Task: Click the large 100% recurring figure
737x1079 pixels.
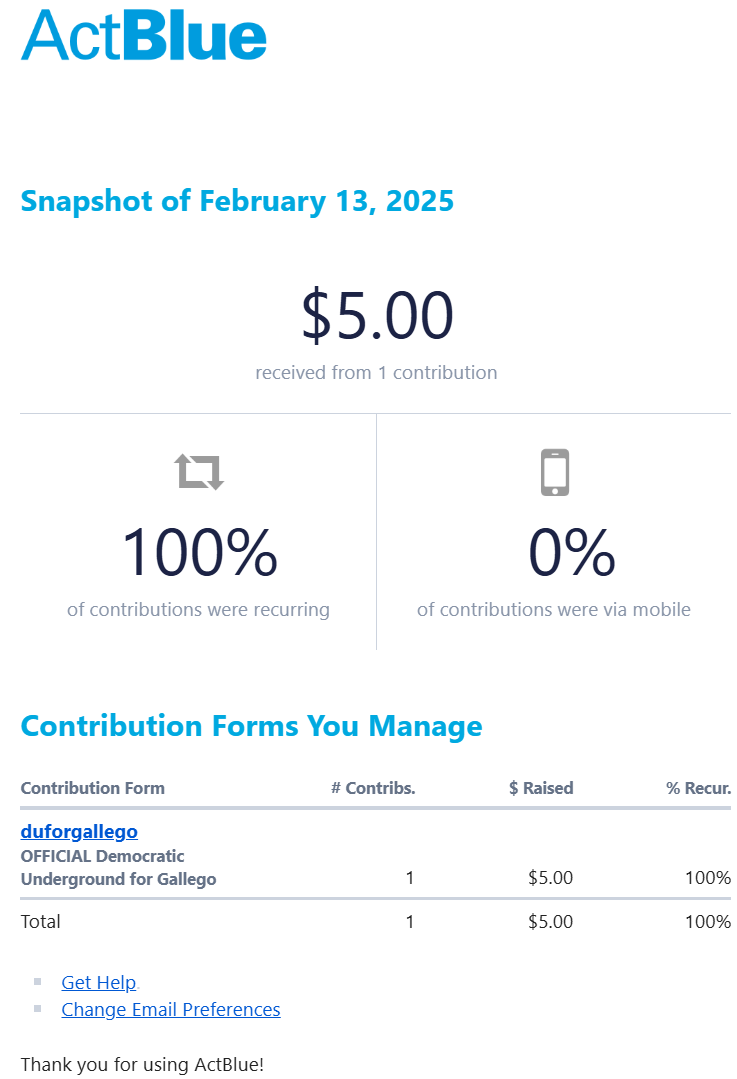Action: (199, 553)
